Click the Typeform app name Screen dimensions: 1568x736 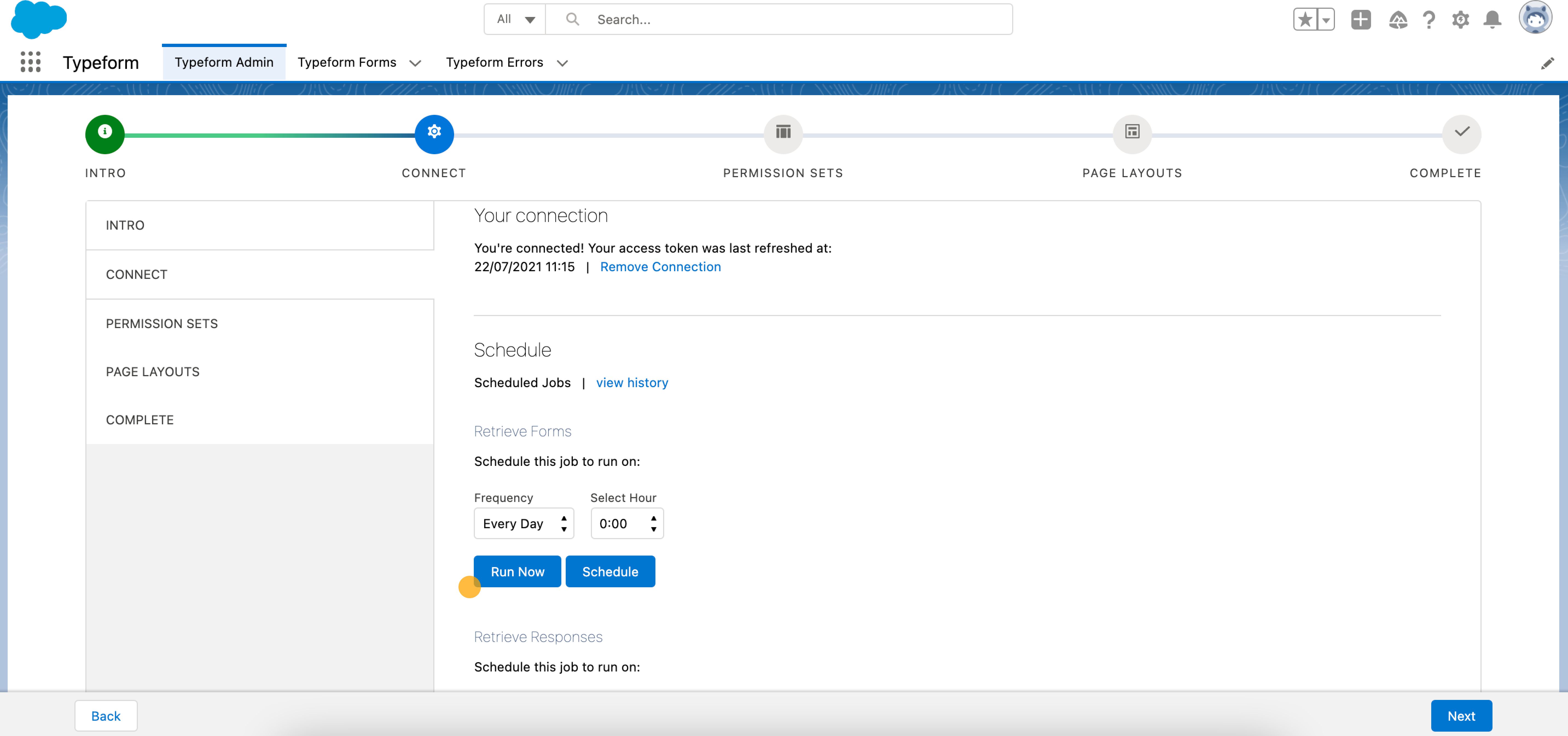coord(101,63)
